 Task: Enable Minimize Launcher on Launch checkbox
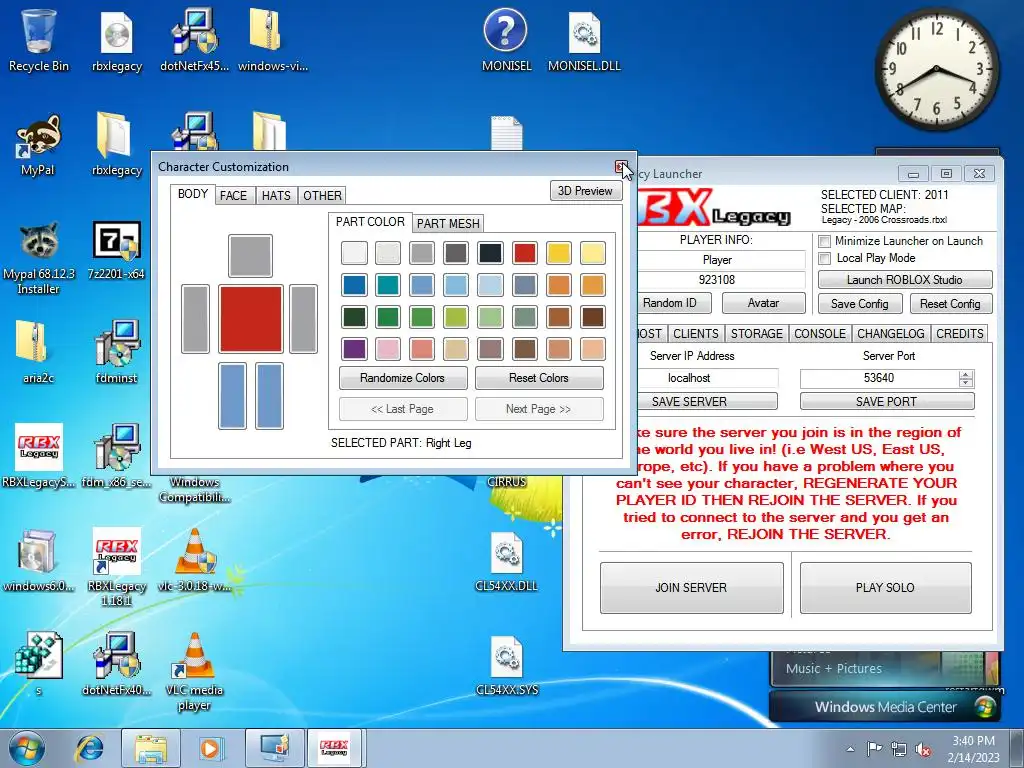point(825,241)
